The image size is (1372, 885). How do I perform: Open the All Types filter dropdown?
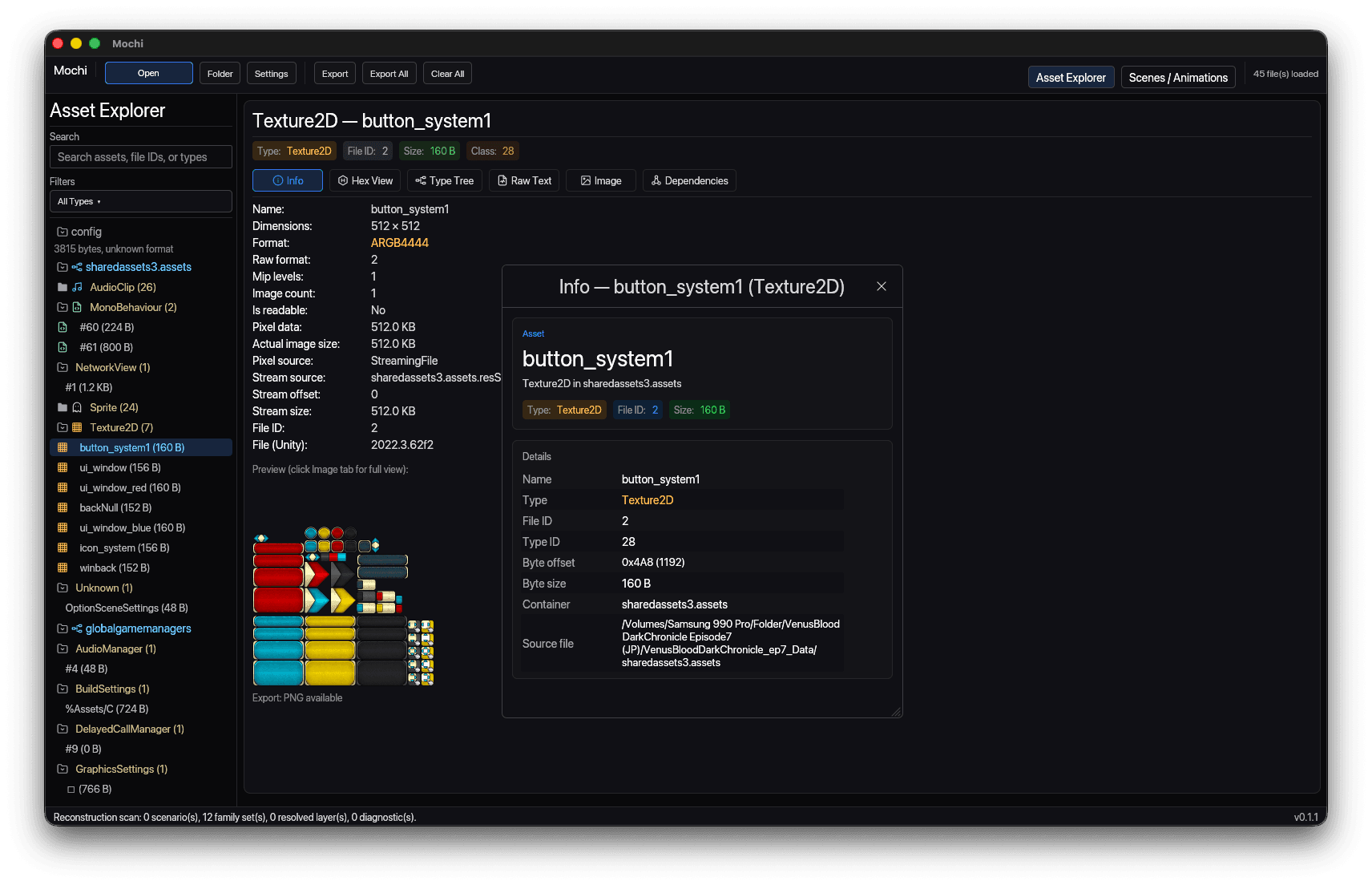[x=141, y=201]
